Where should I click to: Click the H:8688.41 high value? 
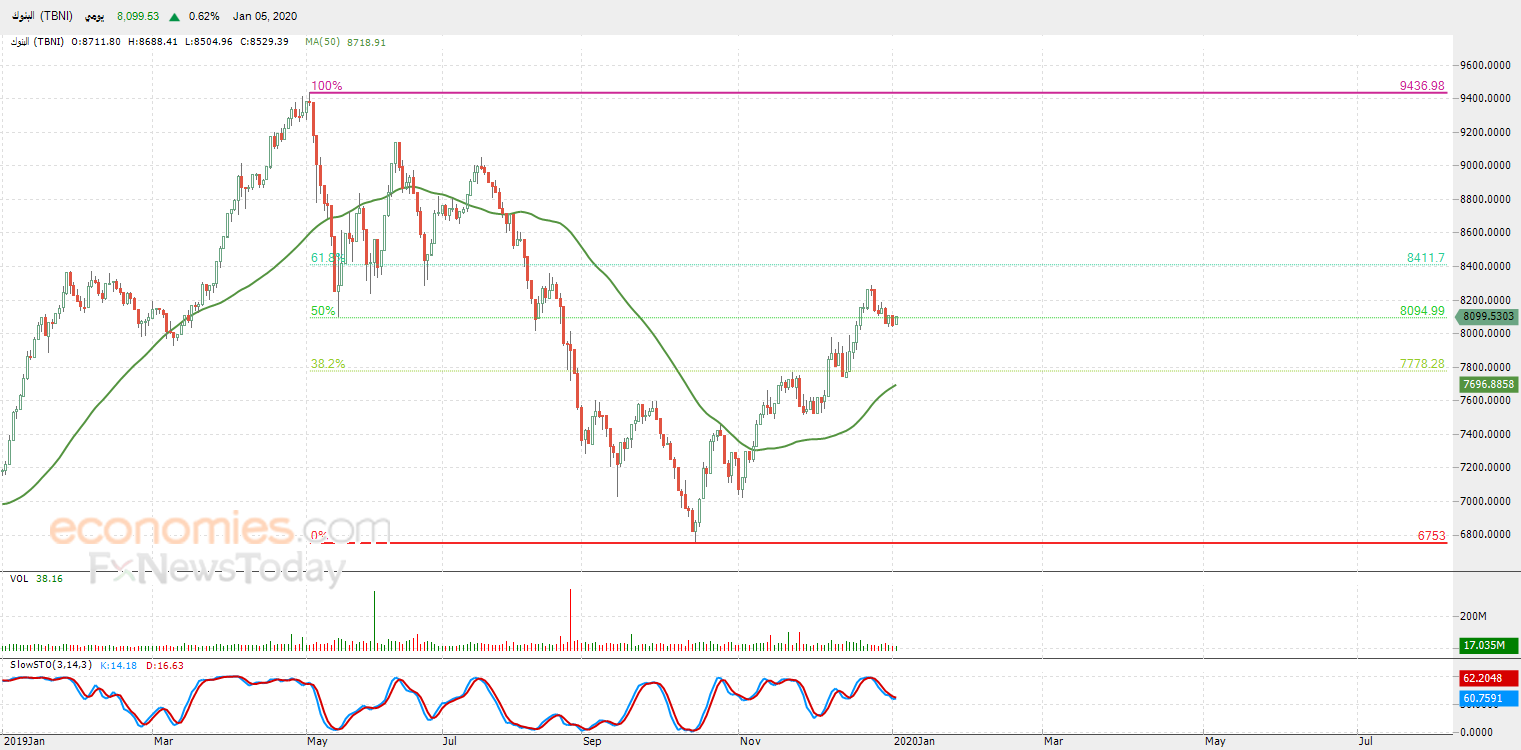[x=152, y=42]
